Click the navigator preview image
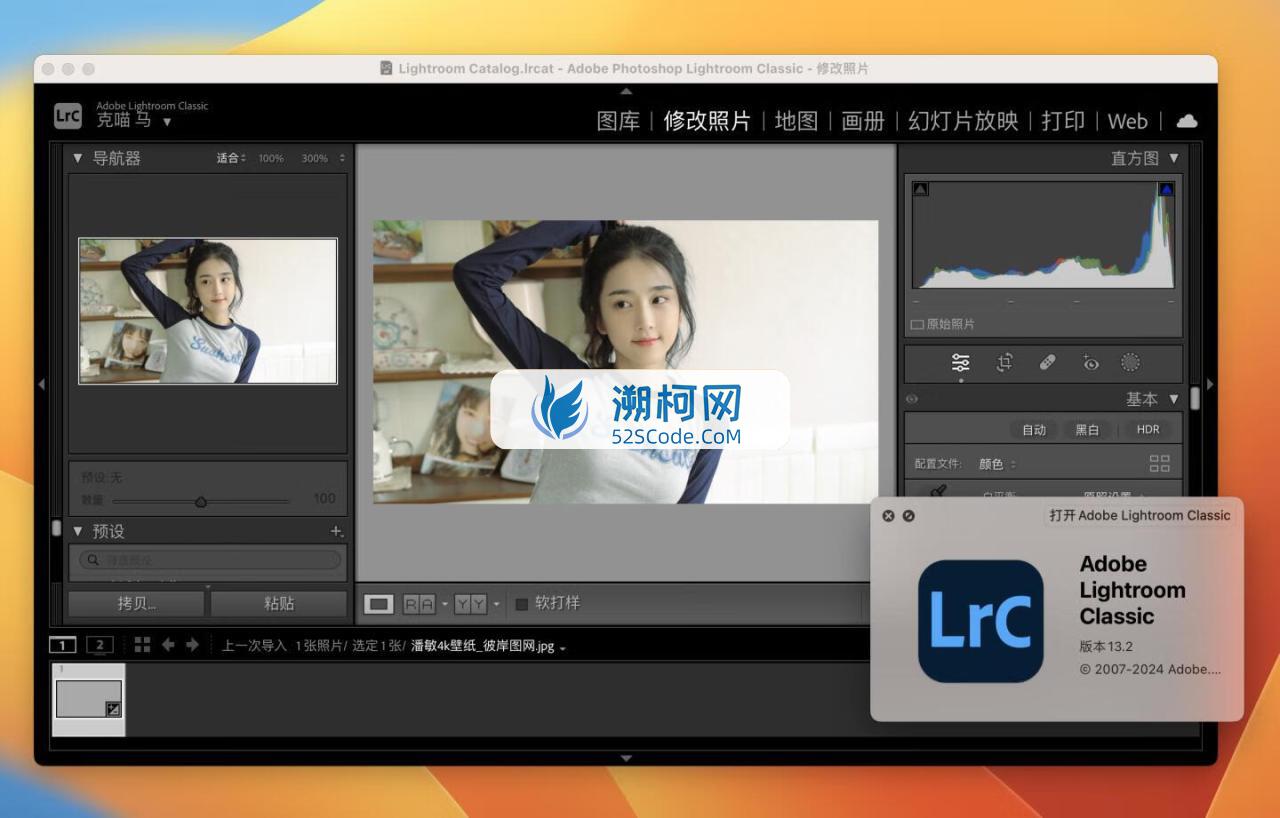This screenshot has height=818, width=1280. [208, 310]
